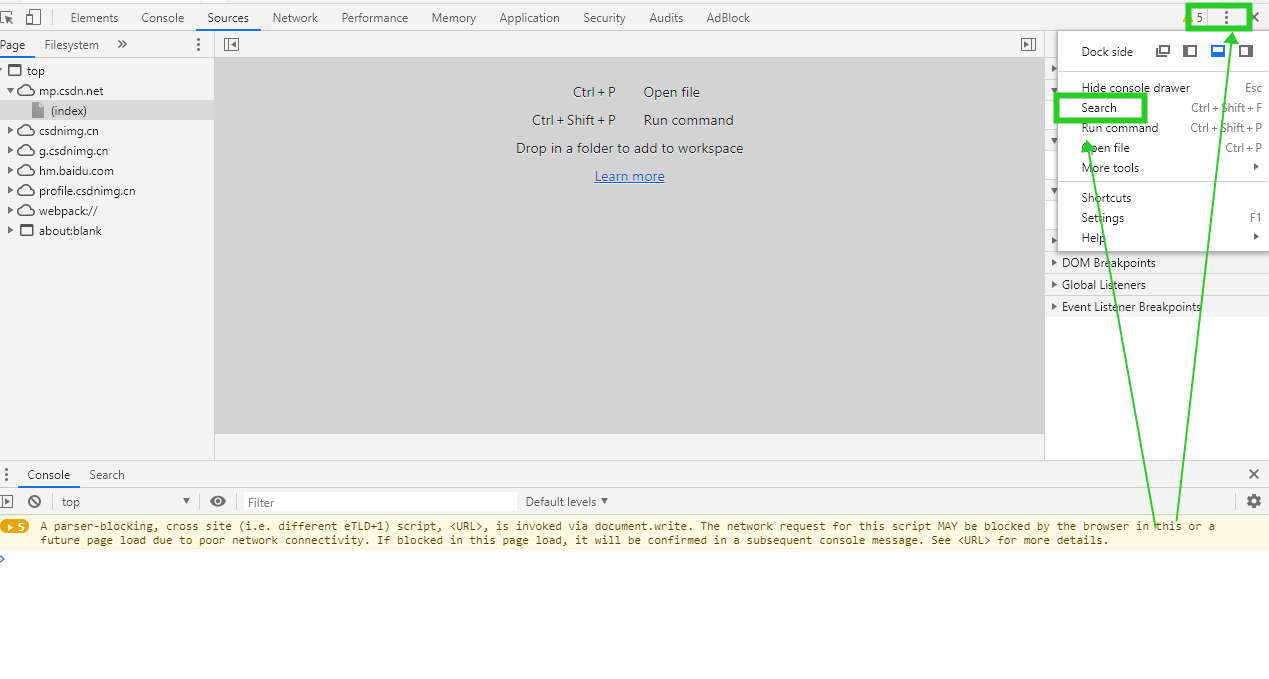This screenshot has width=1269, height=679.
Task: Collapse the mp.csdn.net tree node
Action: click(x=11, y=90)
